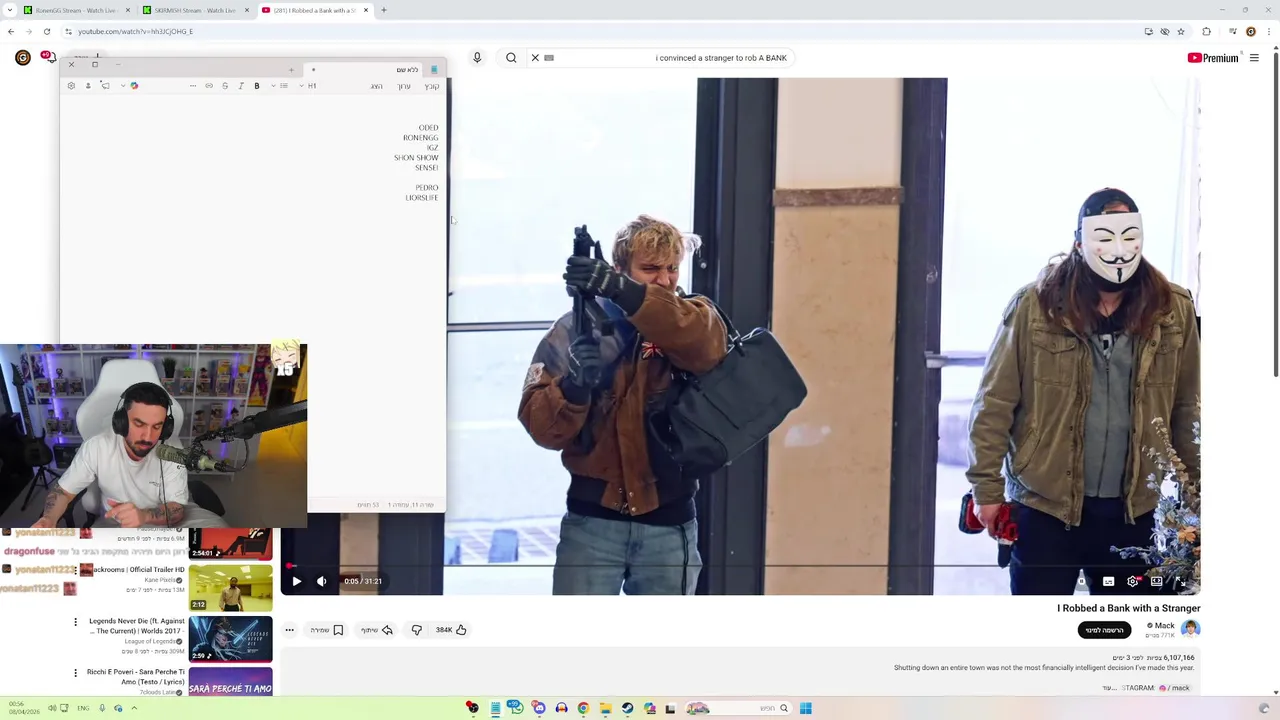The image size is (1280, 720).
Task: Share the video
Action: [377, 630]
